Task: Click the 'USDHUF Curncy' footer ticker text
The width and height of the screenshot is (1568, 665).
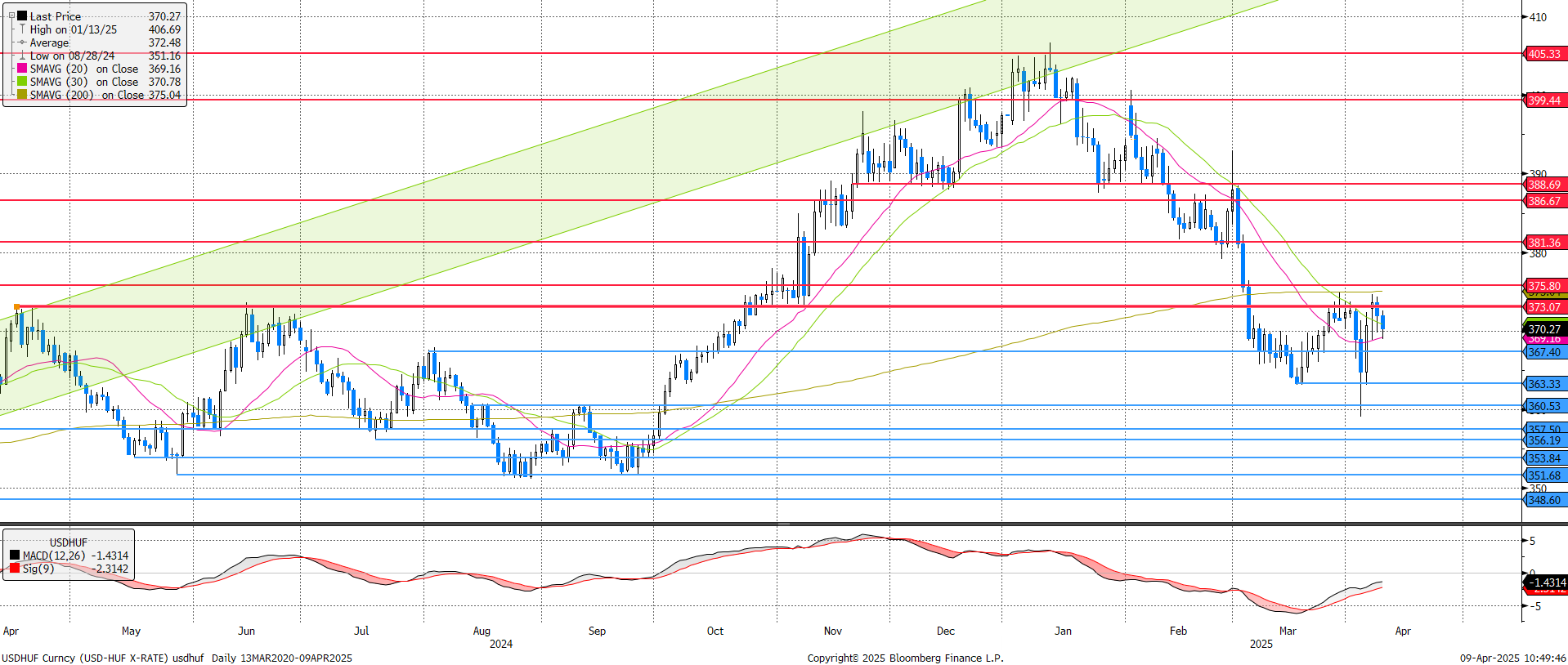Action: [38, 658]
